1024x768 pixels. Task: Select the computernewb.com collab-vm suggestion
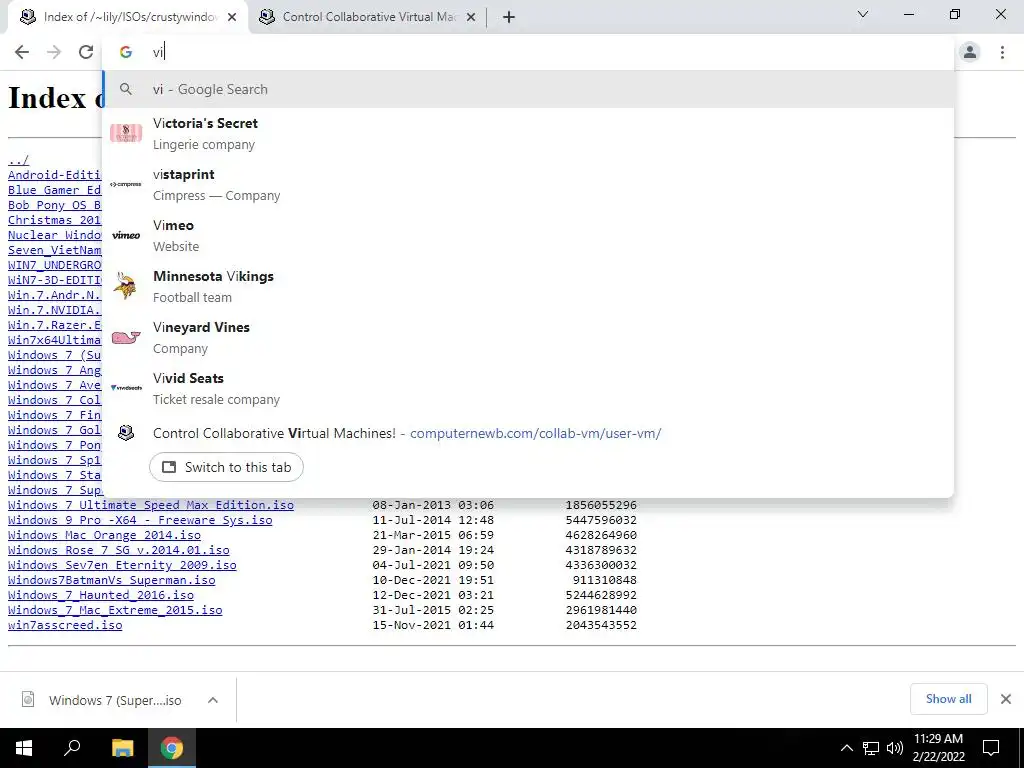pos(528,433)
